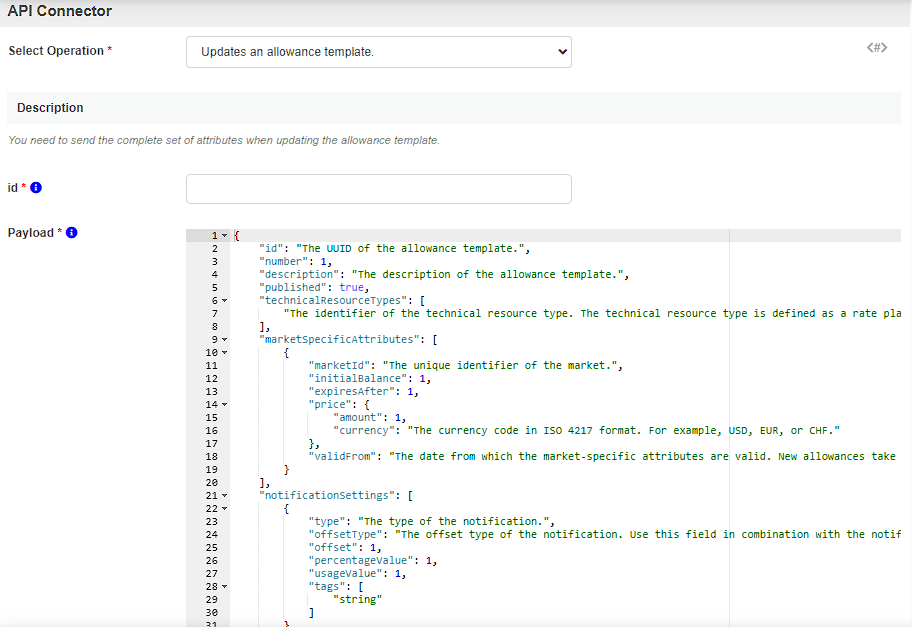Collapse notificationSettings fold arrow on line 21
The width and height of the screenshot is (912, 627).
tap(225, 496)
